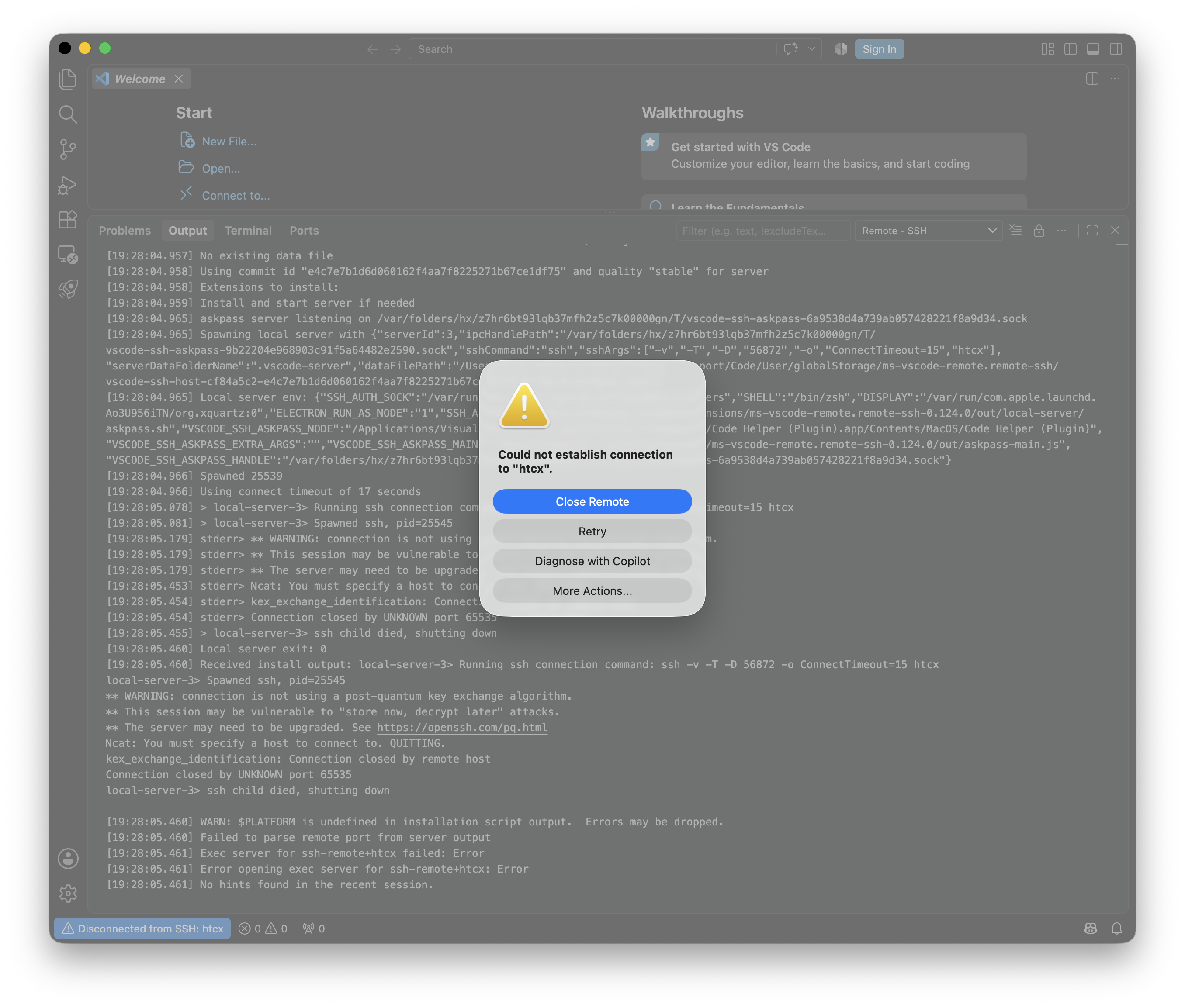Open the Remote Explorer view
This screenshot has height=1008, width=1185.
point(67,255)
